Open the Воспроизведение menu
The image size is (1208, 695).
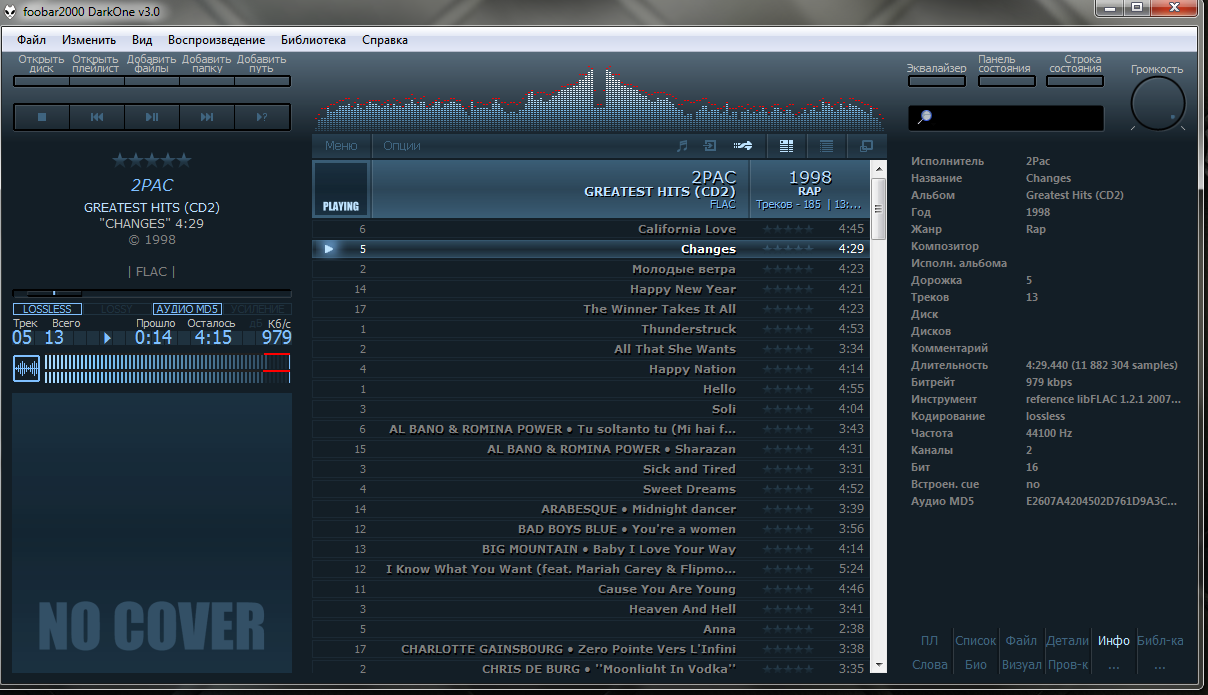pos(217,40)
